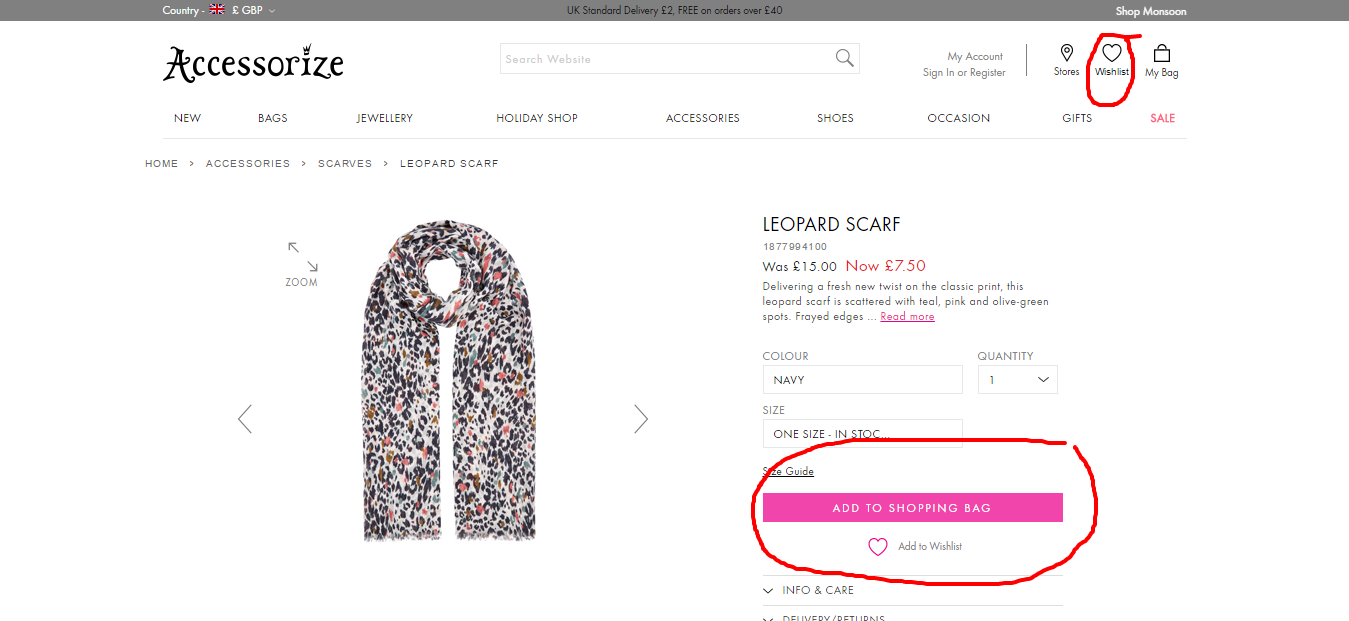Open the Sale menu item
This screenshot has width=1349, height=621.
pos(1162,118)
